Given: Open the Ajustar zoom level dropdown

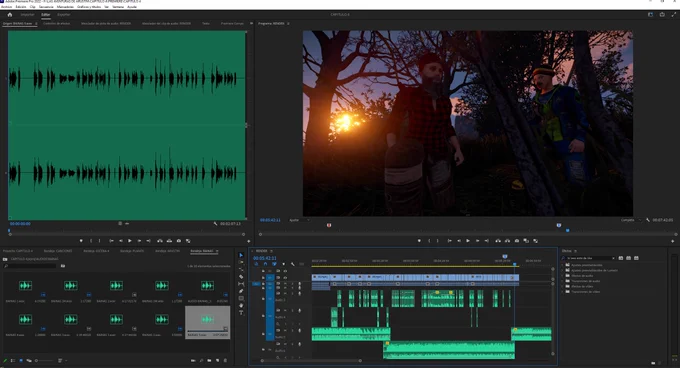Looking at the screenshot, I should coord(299,220).
